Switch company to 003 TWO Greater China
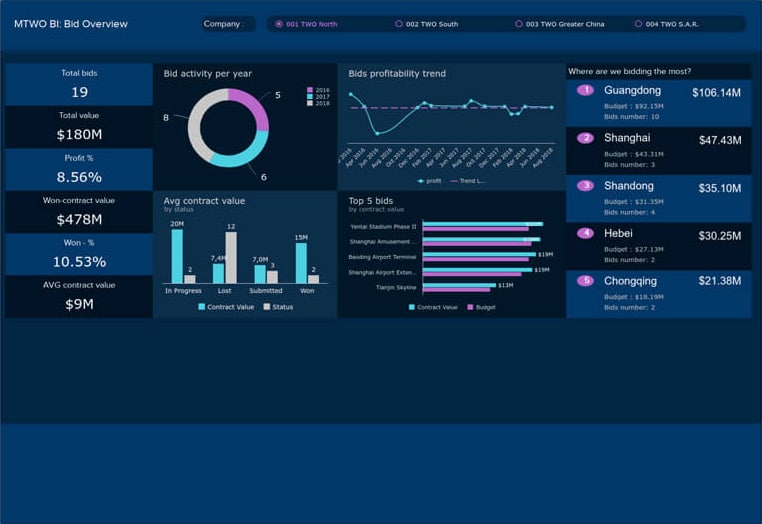This screenshot has height=524, width=762. pos(519,24)
